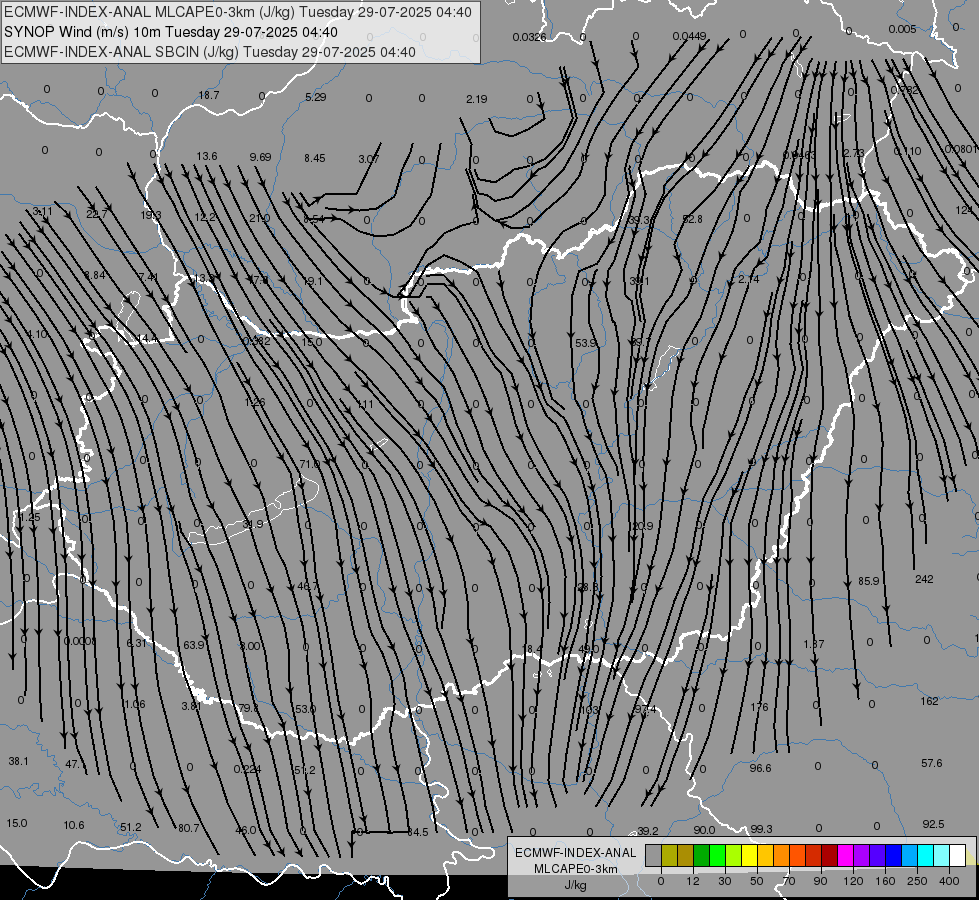Select the map value 1.06
This screenshot has height=900, width=979.
tap(134, 704)
